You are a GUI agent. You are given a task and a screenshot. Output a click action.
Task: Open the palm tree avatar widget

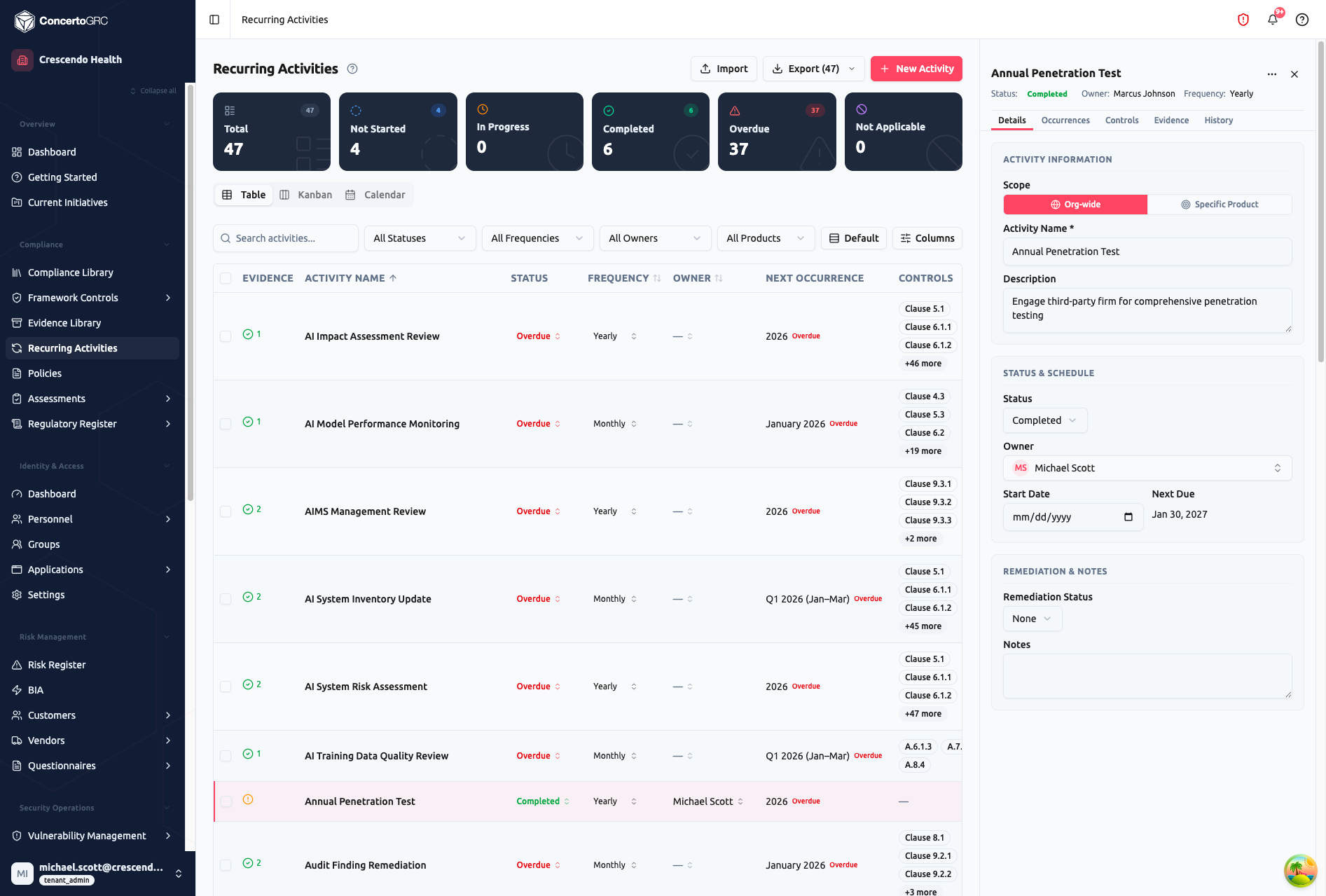point(1300,871)
